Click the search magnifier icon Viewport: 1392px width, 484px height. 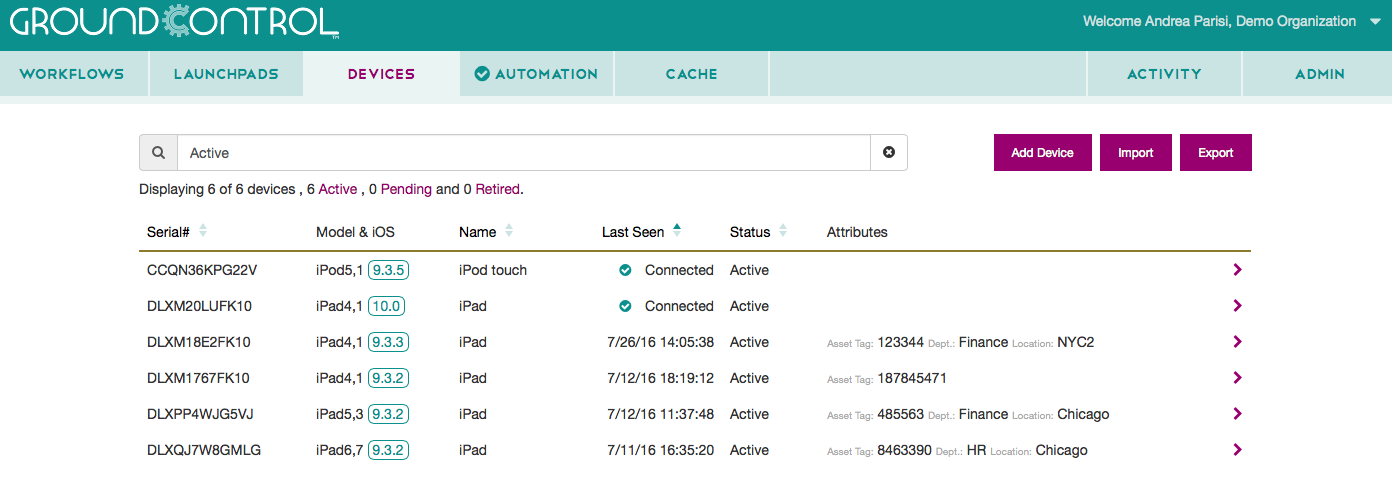tap(158, 153)
